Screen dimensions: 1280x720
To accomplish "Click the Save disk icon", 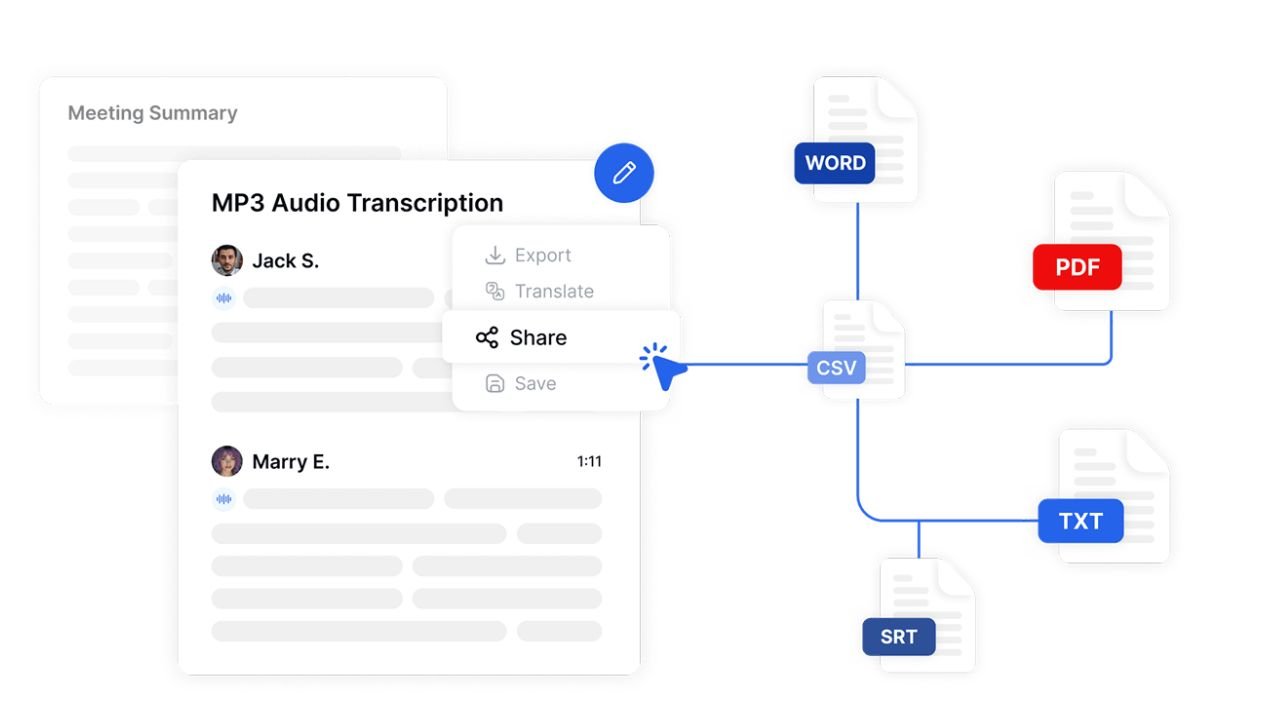I will (494, 383).
